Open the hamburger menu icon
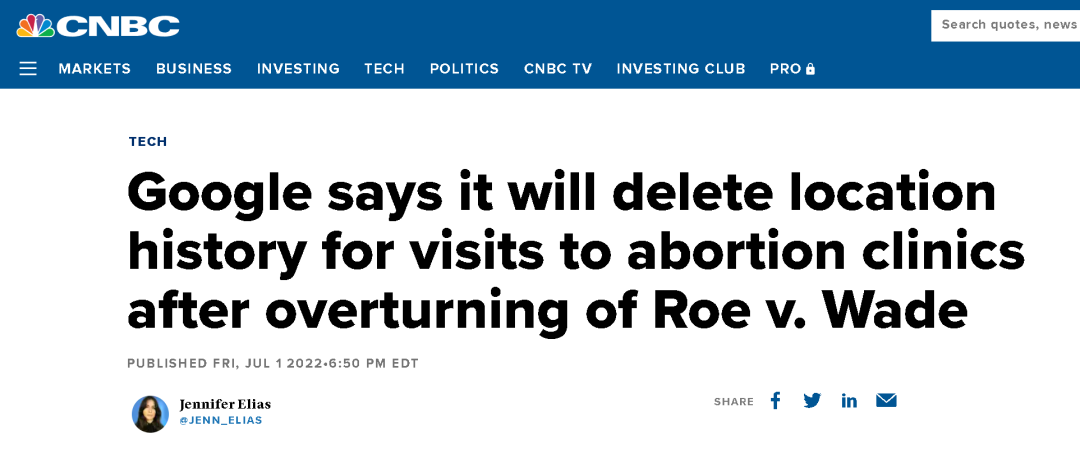The width and height of the screenshot is (1080, 458). [28, 69]
